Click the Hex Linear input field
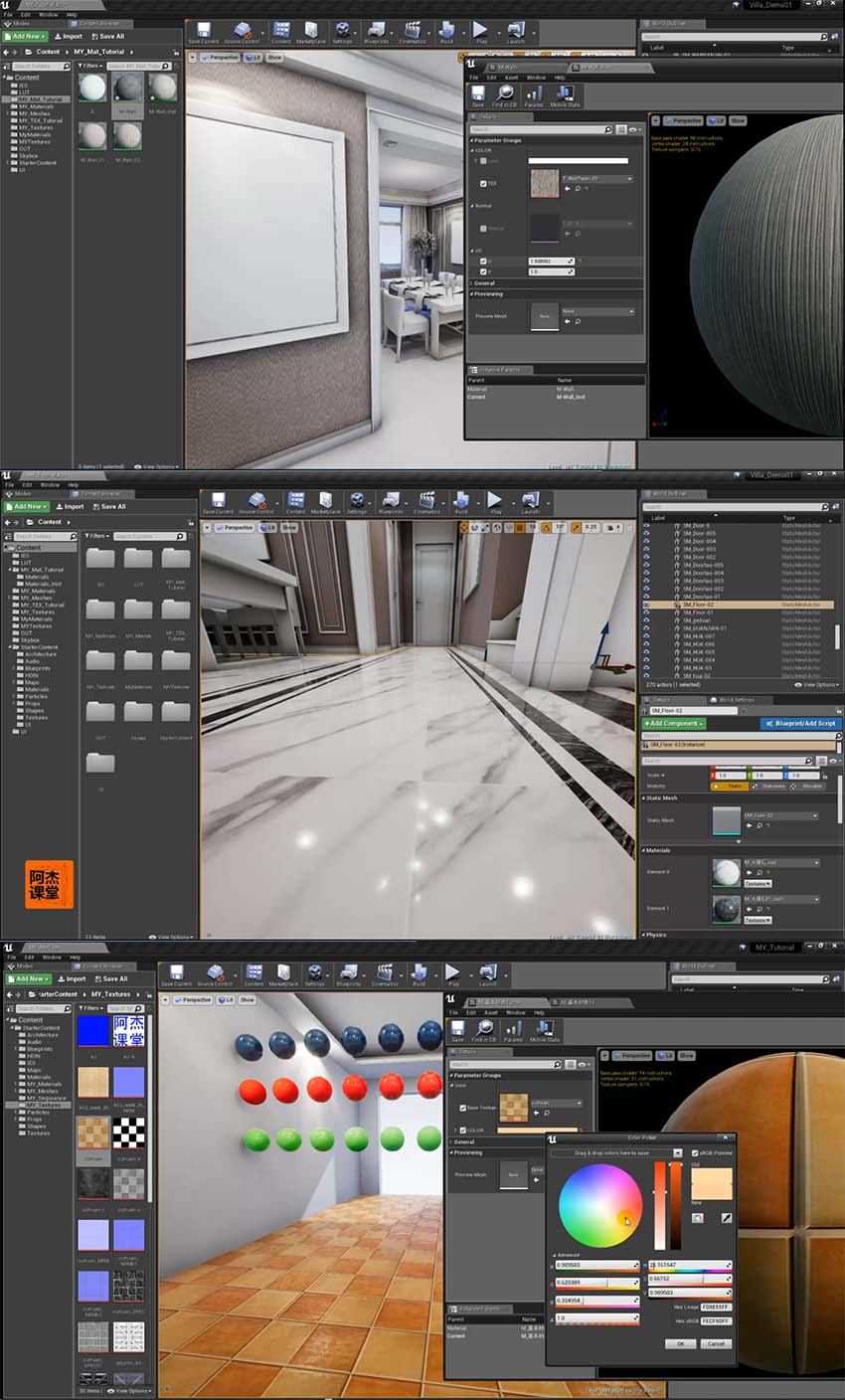This screenshot has width=845, height=1400. coord(716,1307)
